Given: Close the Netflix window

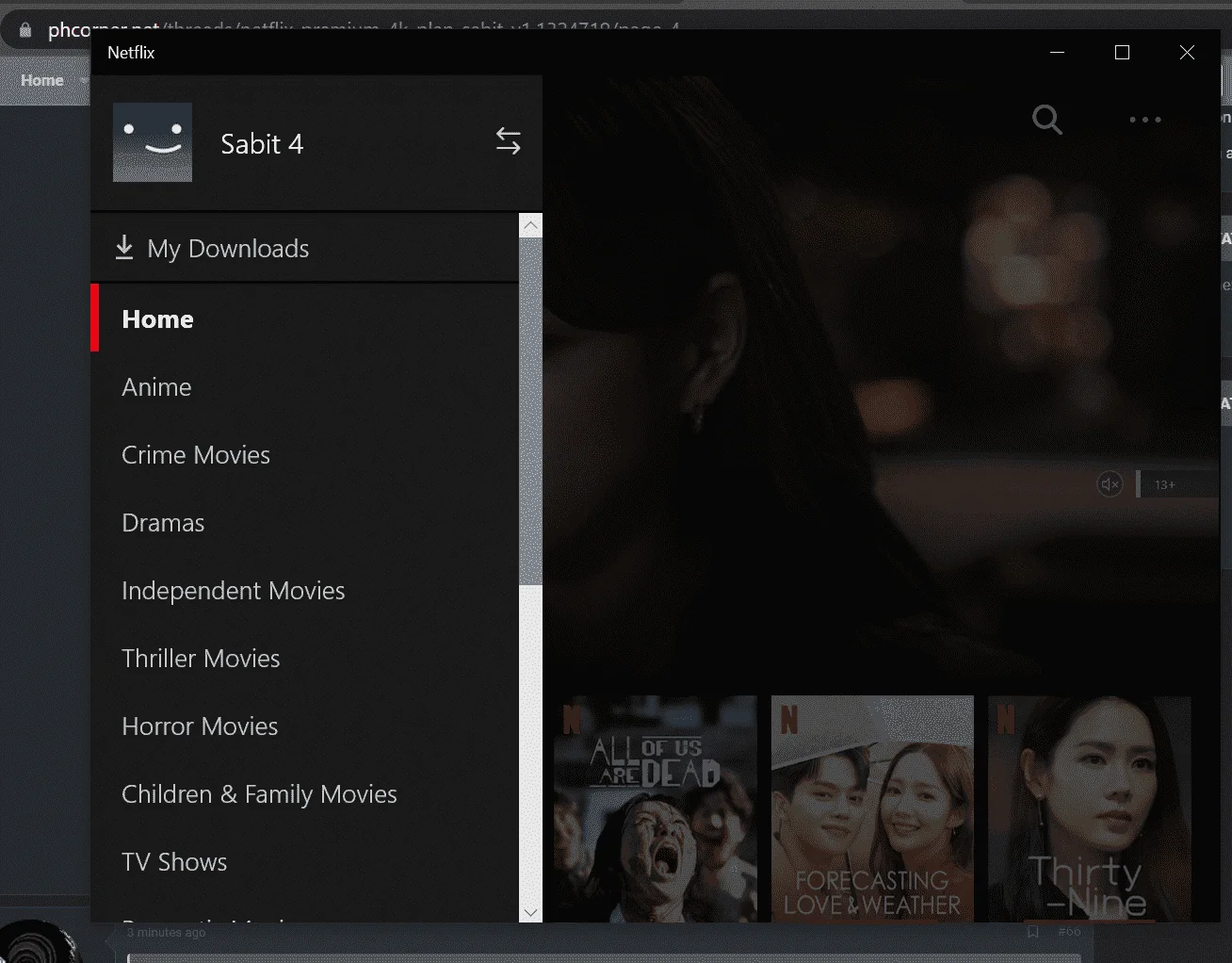Looking at the screenshot, I should point(1187,53).
